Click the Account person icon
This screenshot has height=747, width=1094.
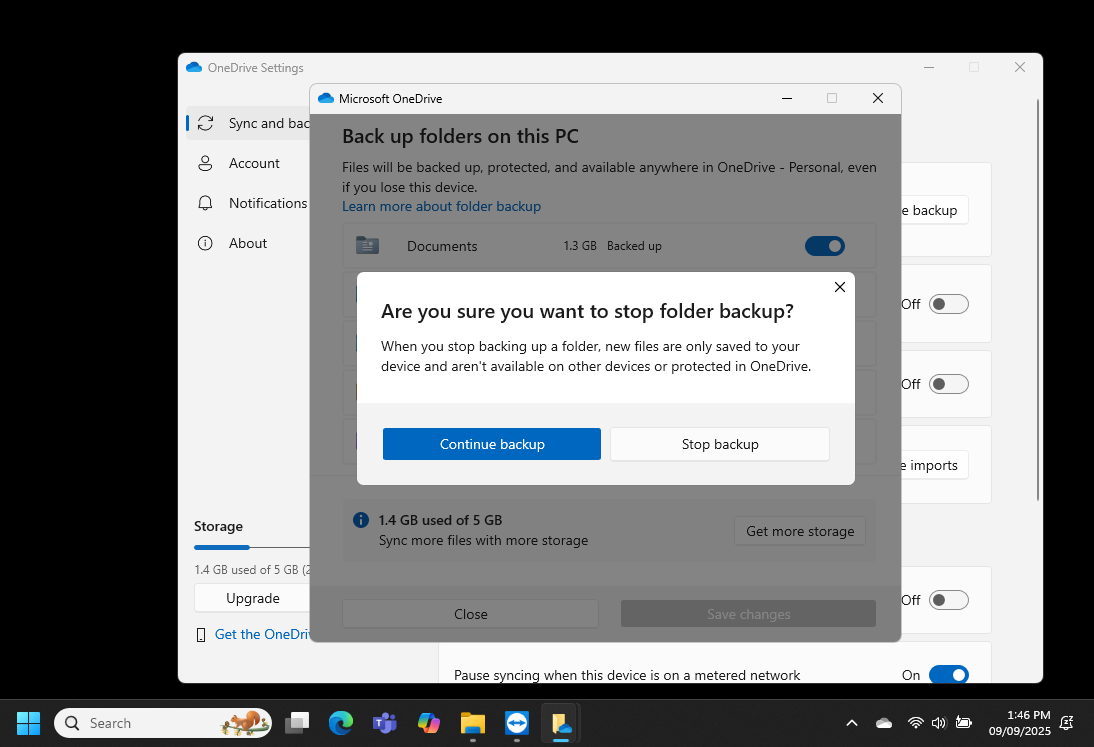pyautogui.click(x=205, y=163)
